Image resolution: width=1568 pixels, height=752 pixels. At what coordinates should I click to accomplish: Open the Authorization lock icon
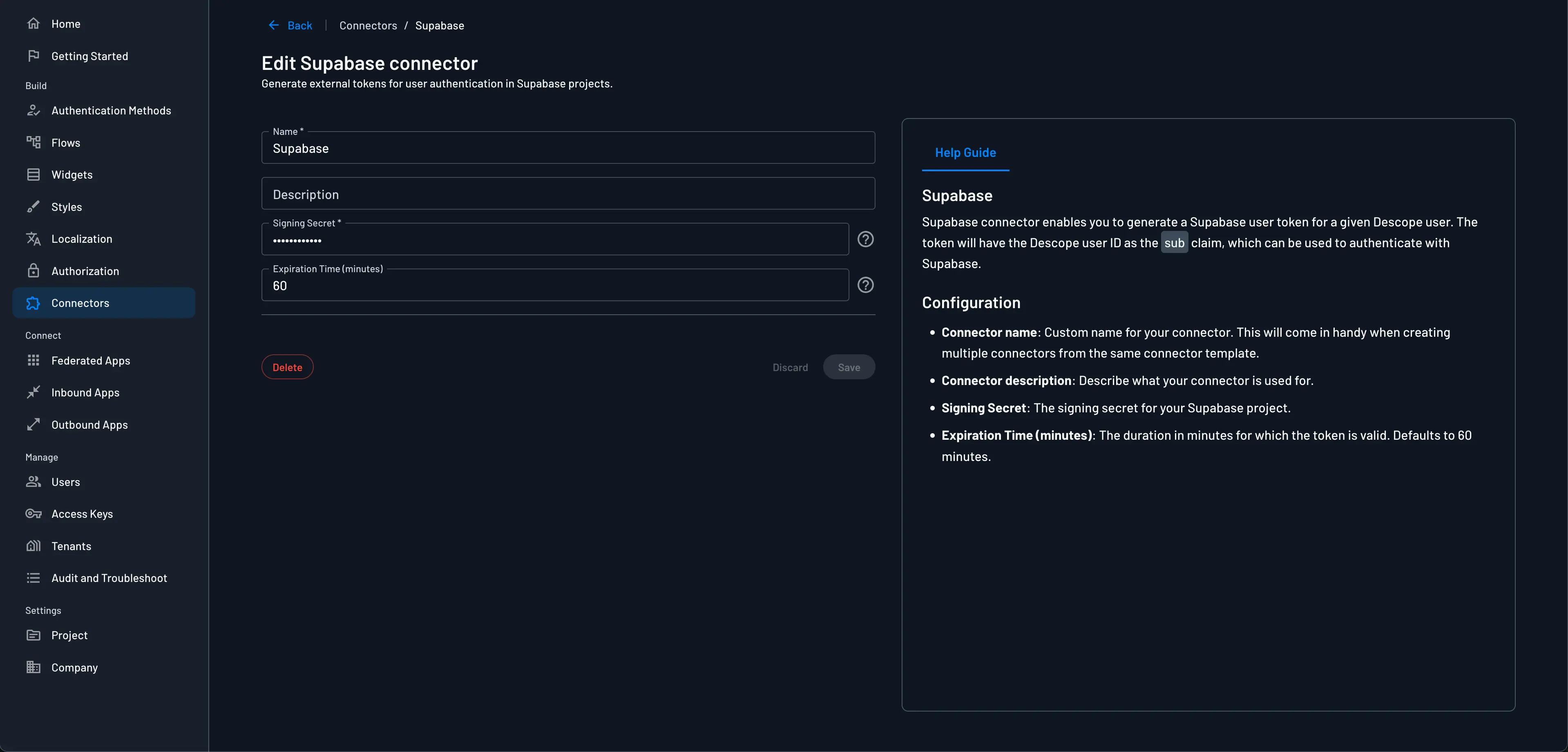(34, 271)
